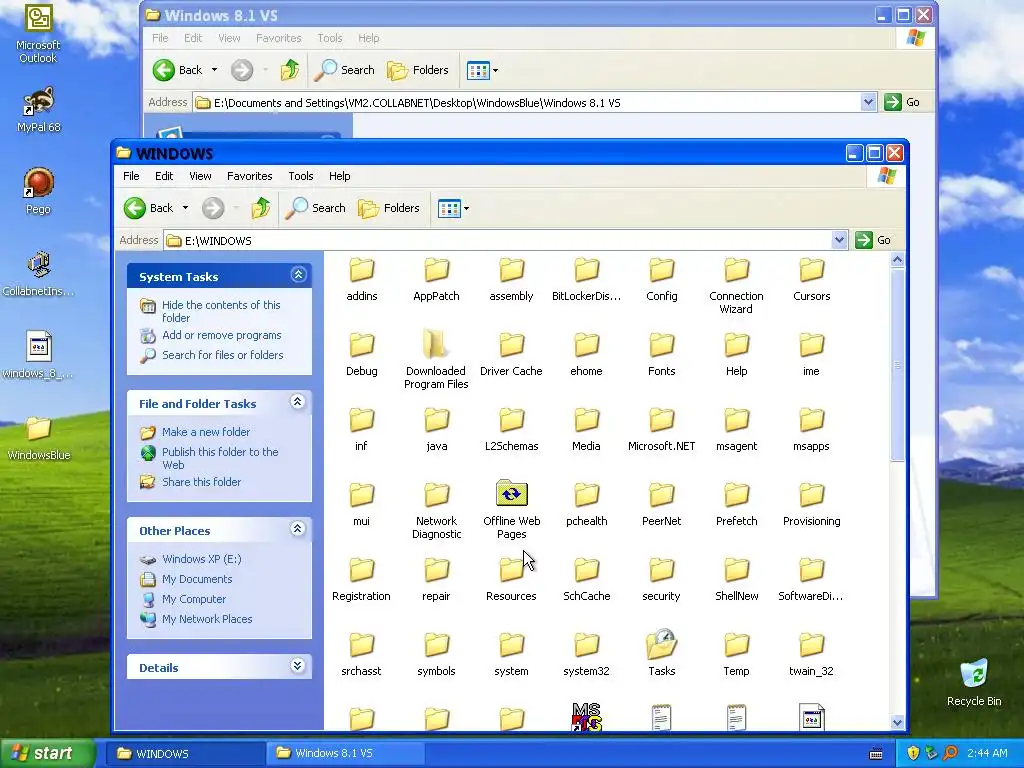Open My Documents from Other Places
The width and height of the screenshot is (1024, 768).
197,579
